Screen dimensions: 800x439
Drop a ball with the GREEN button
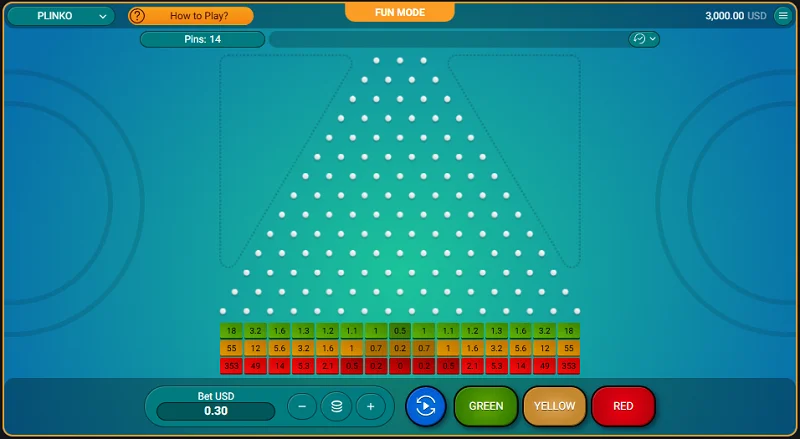click(486, 406)
